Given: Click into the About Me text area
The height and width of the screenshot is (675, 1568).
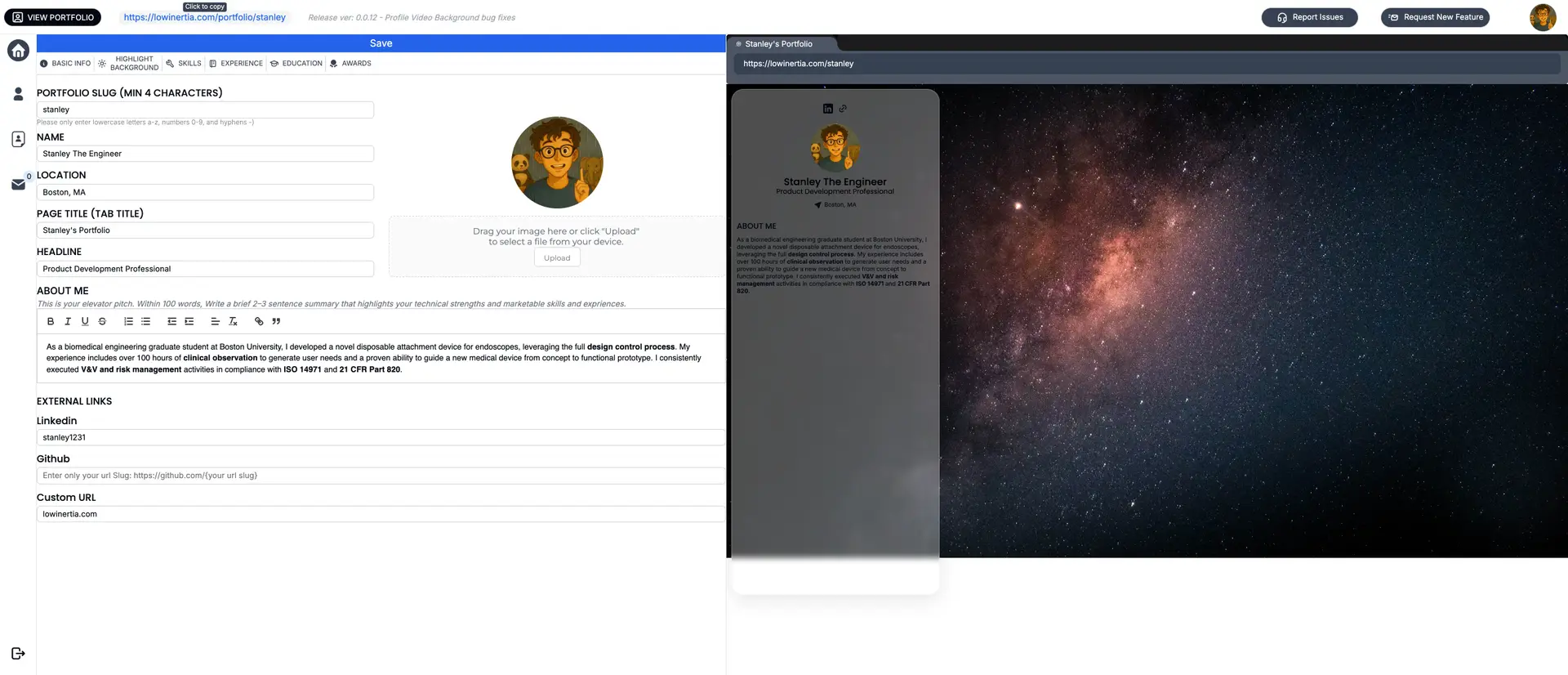Looking at the screenshot, I should [x=381, y=358].
